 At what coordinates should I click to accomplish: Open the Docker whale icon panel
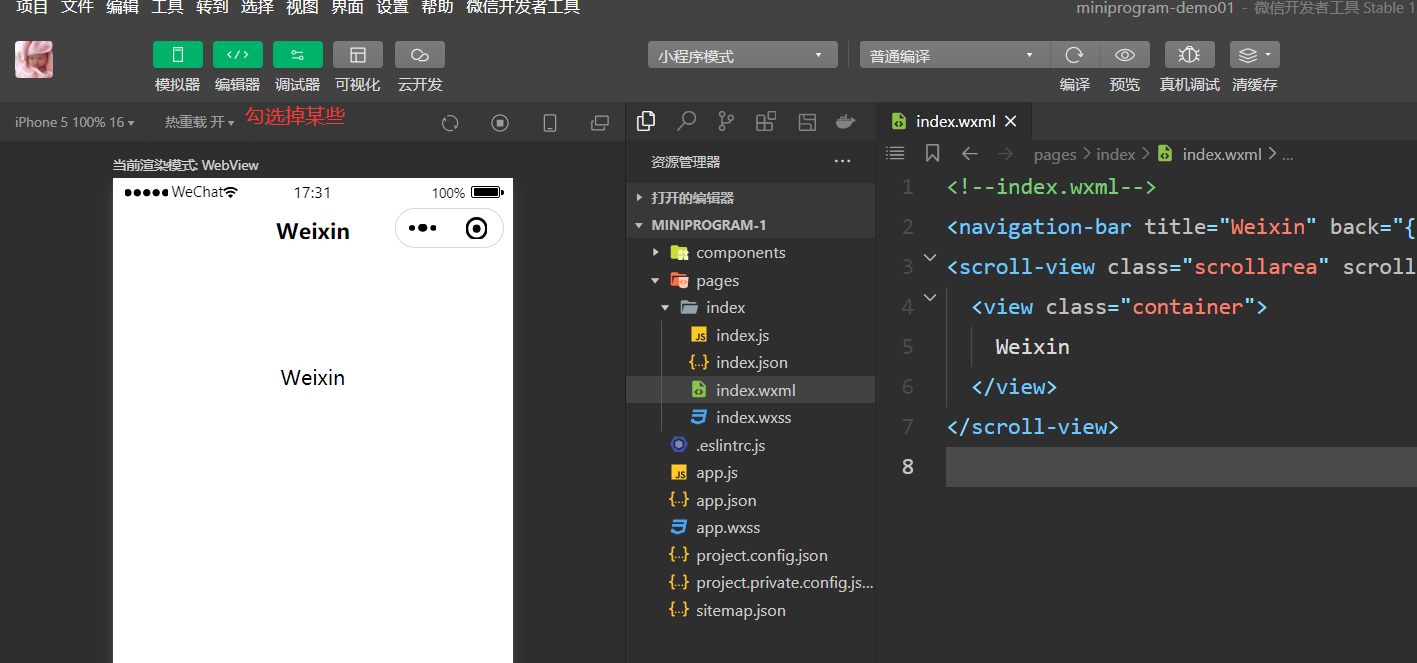846,122
